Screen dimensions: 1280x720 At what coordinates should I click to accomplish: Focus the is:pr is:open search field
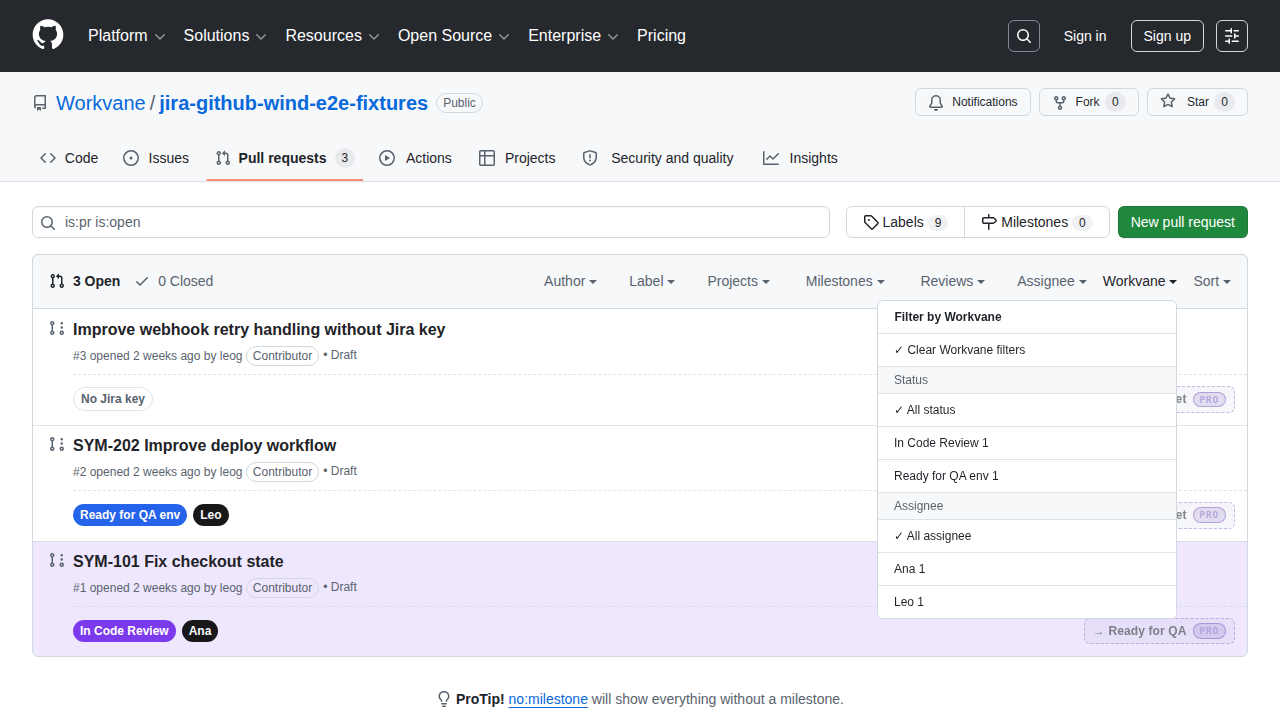(x=431, y=222)
